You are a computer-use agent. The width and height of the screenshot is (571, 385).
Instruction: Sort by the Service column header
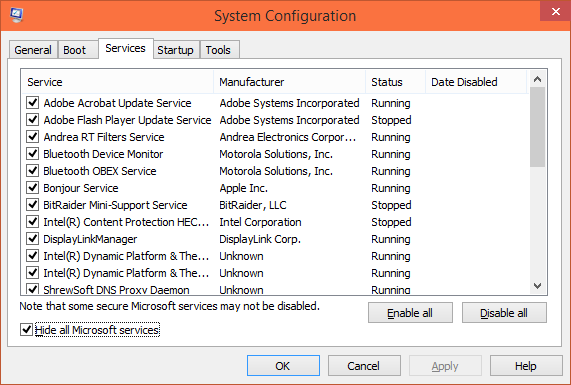pyautogui.click(x=117, y=82)
